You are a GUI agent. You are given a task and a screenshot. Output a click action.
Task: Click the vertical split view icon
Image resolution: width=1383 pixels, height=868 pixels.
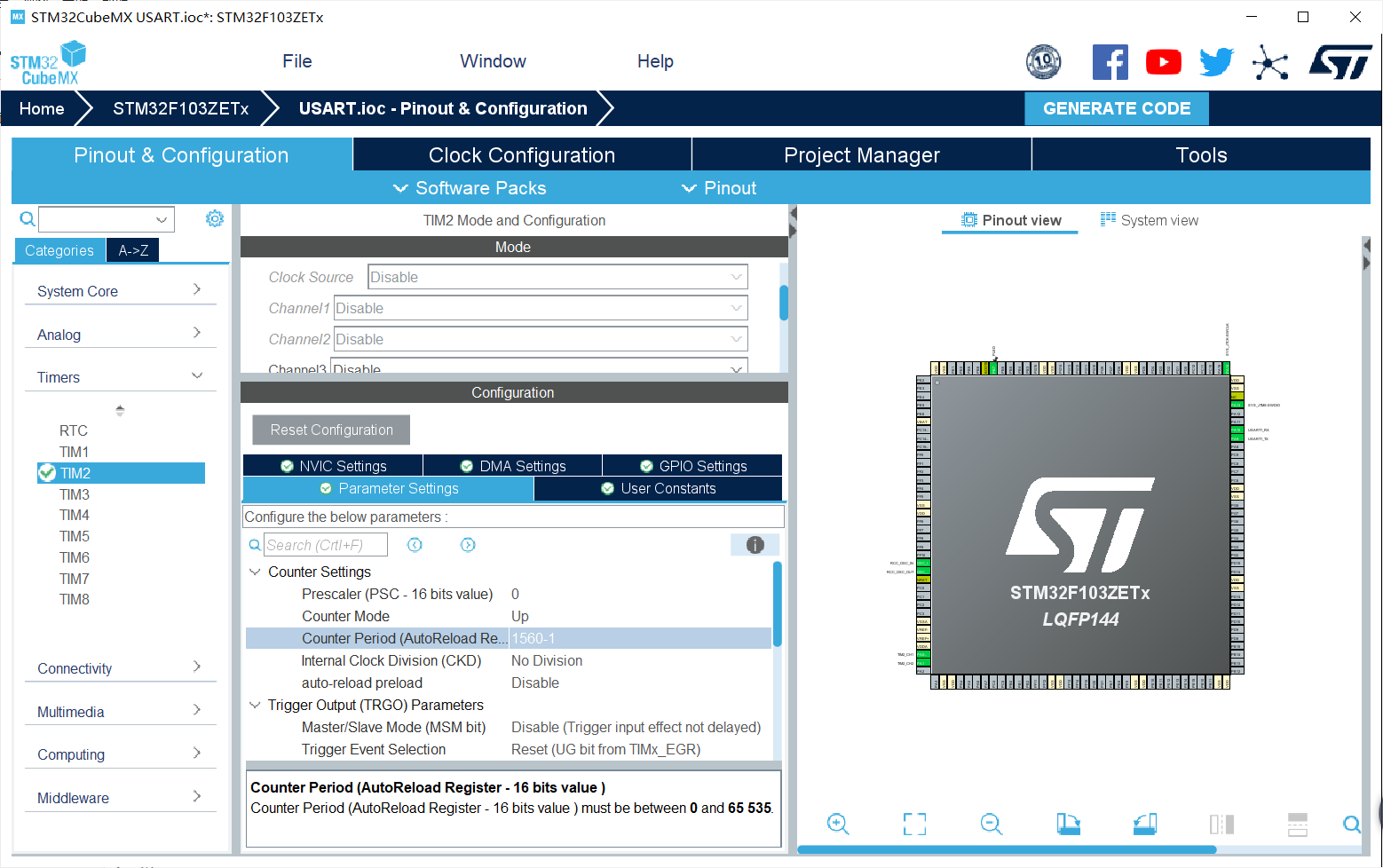(1222, 824)
